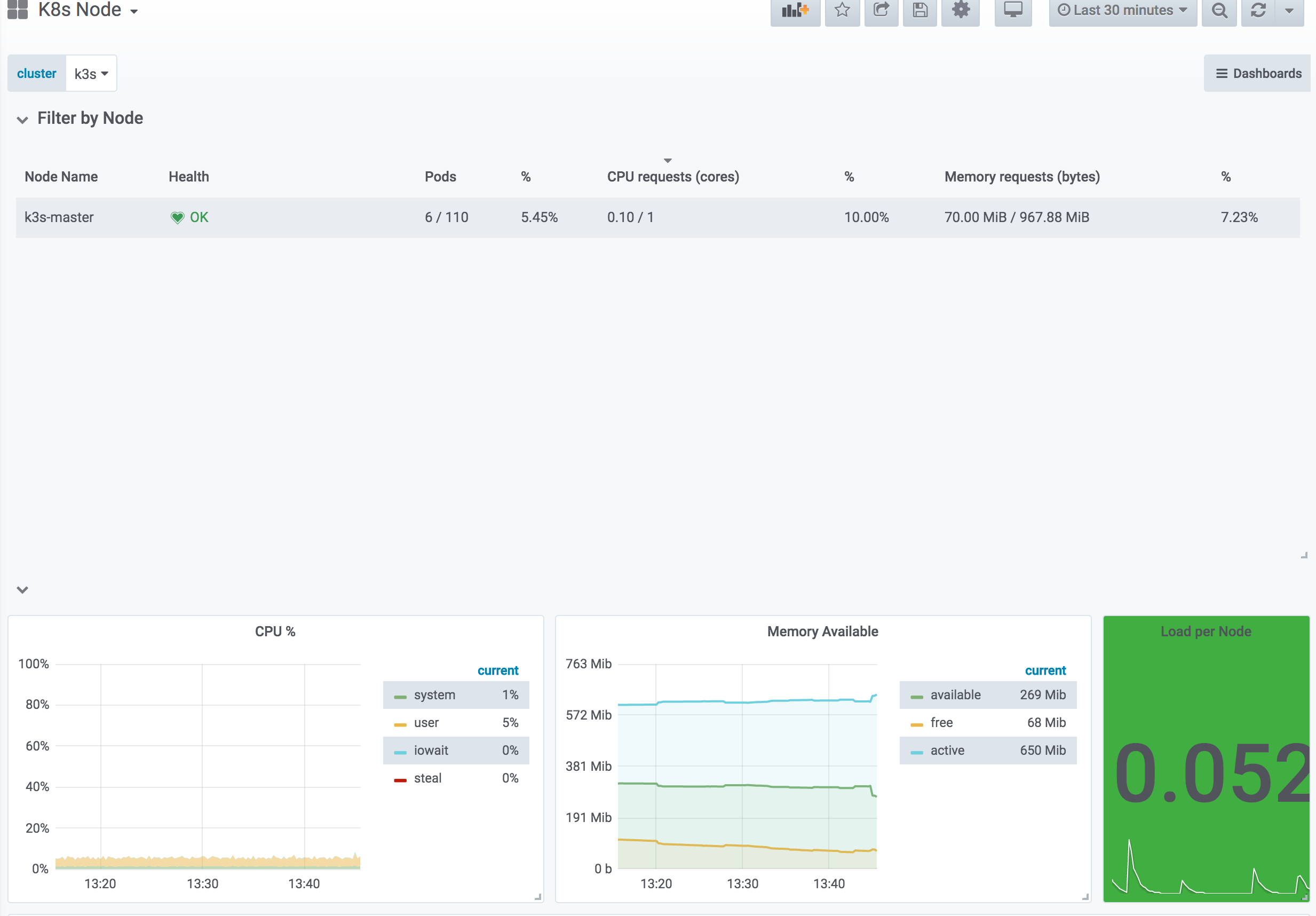This screenshot has height=916, width=1316.
Task: Open the Grafana dashboard grid icon
Action: pyautogui.click(x=17, y=9)
